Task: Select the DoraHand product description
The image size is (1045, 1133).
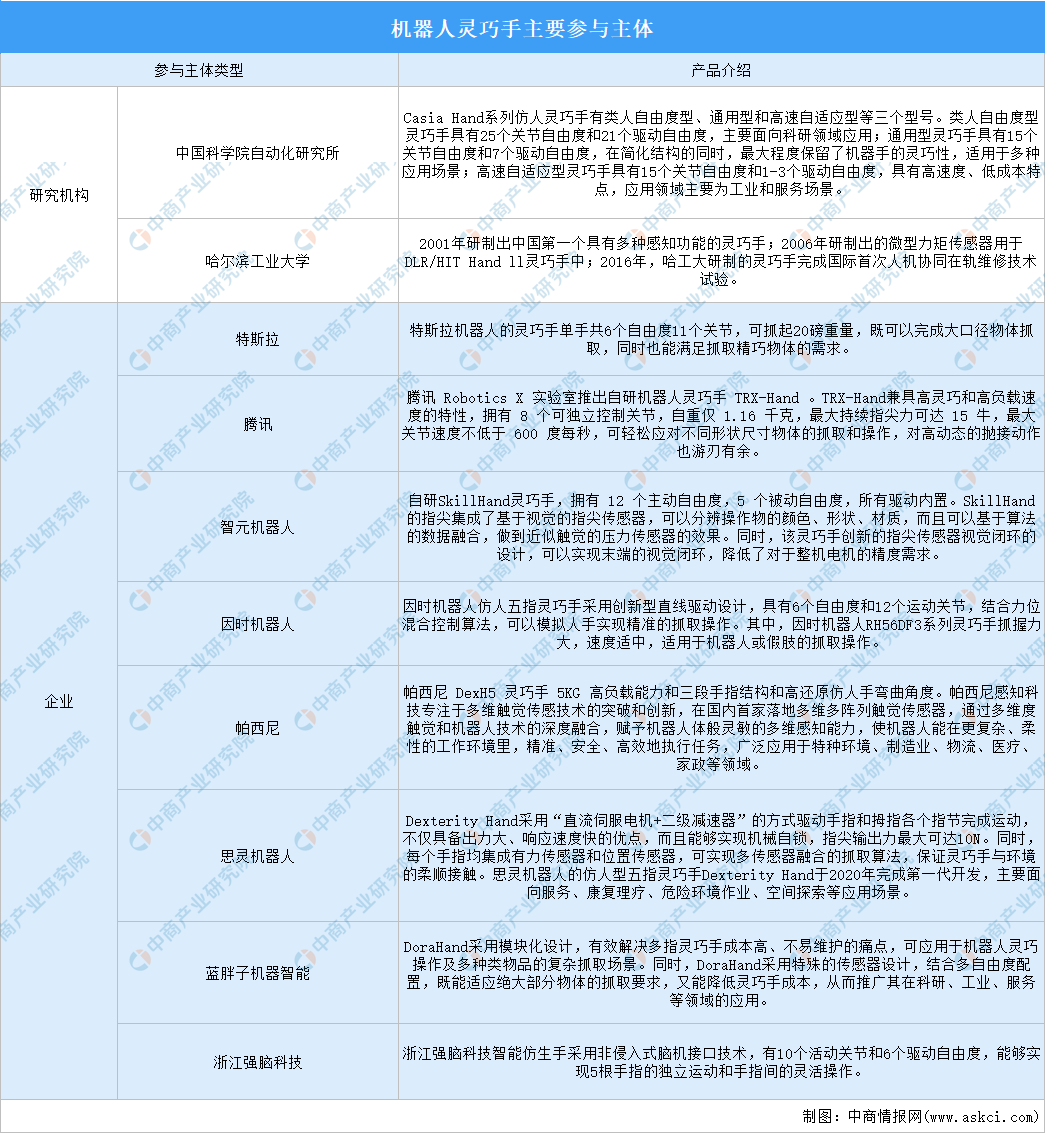Action: pos(721,973)
